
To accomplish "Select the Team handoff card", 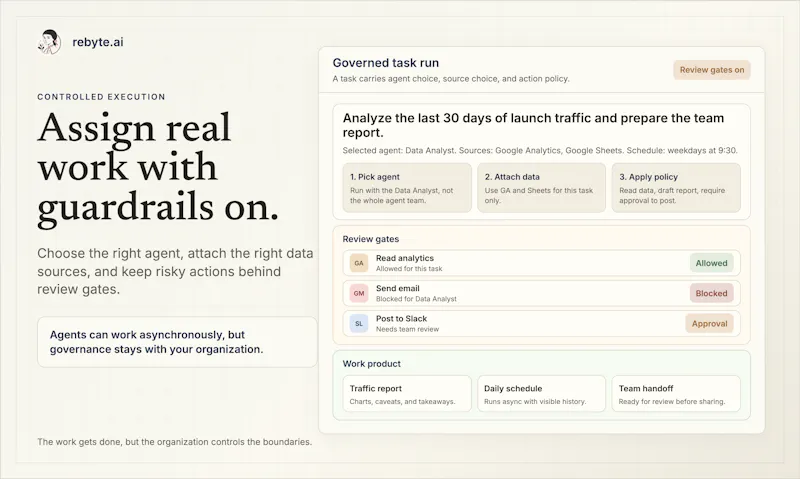I will click(676, 394).
